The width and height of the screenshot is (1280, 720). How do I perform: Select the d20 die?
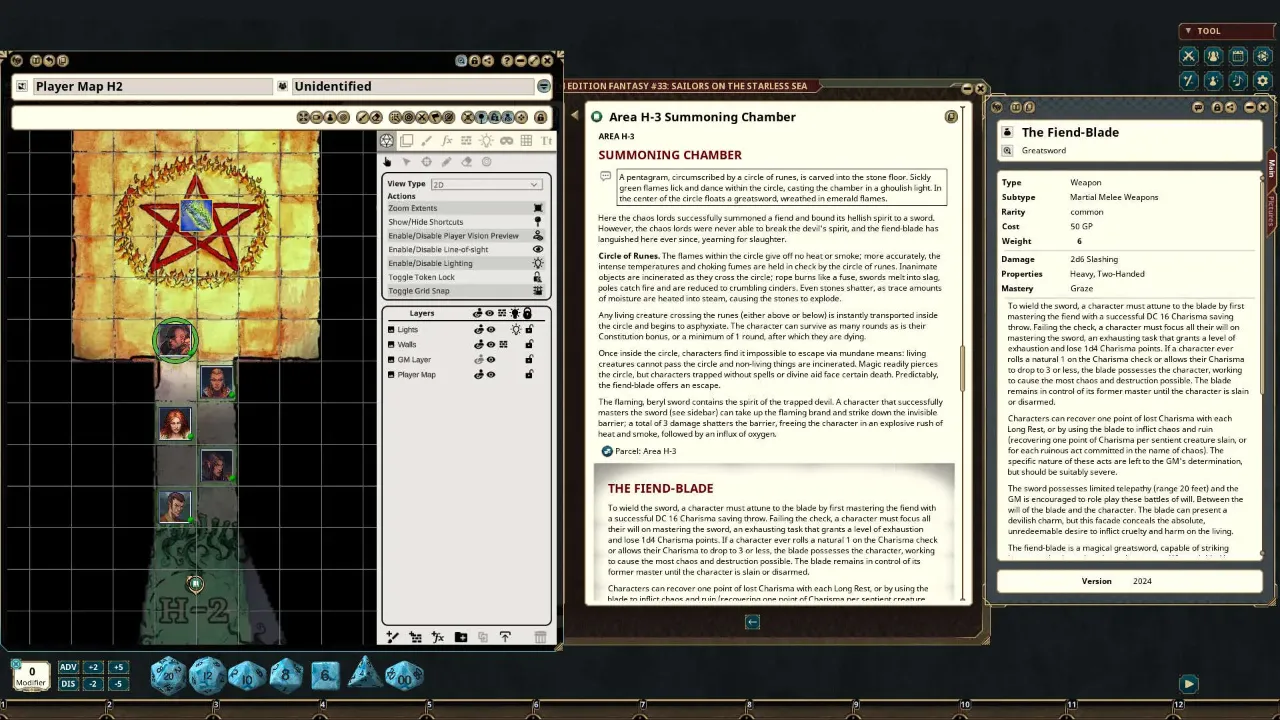(x=168, y=675)
